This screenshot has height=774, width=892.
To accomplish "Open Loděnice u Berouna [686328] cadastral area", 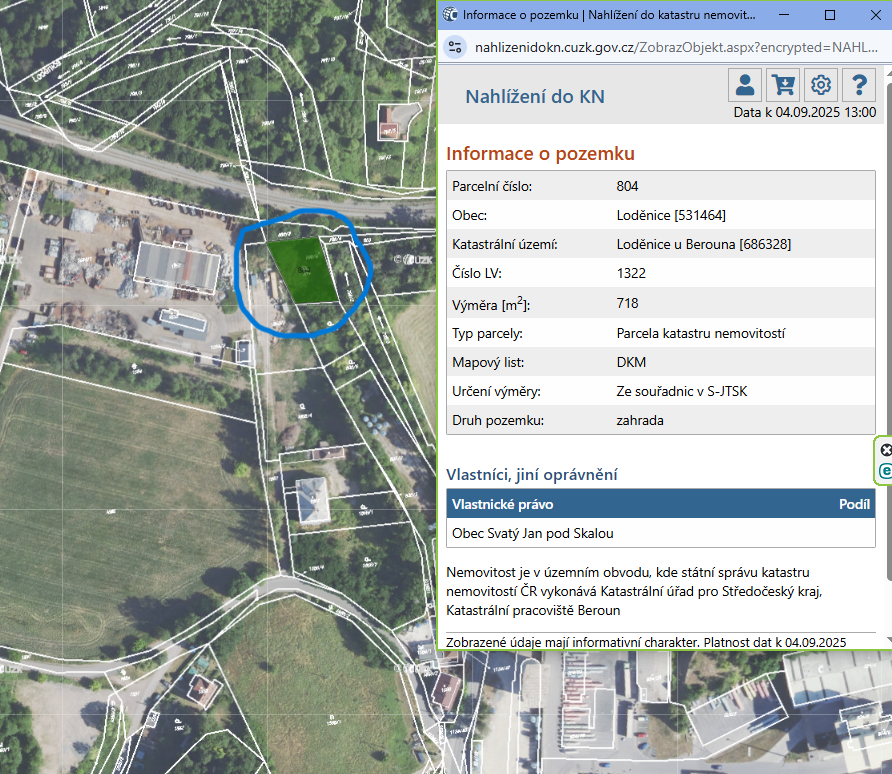I will click(x=704, y=244).
